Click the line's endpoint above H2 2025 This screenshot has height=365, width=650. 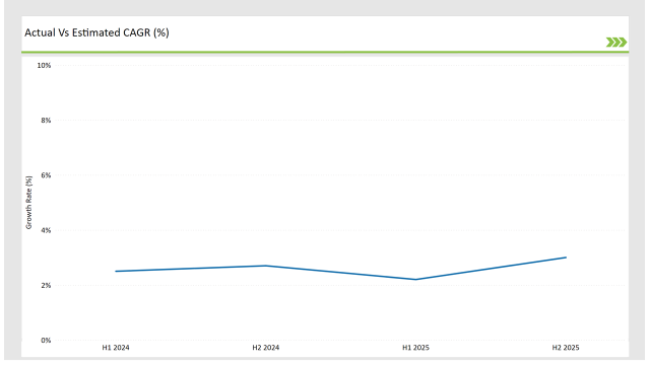click(566, 258)
